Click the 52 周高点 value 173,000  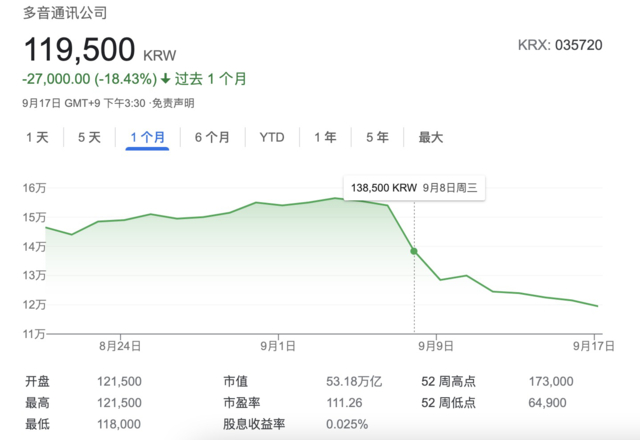coord(550,381)
